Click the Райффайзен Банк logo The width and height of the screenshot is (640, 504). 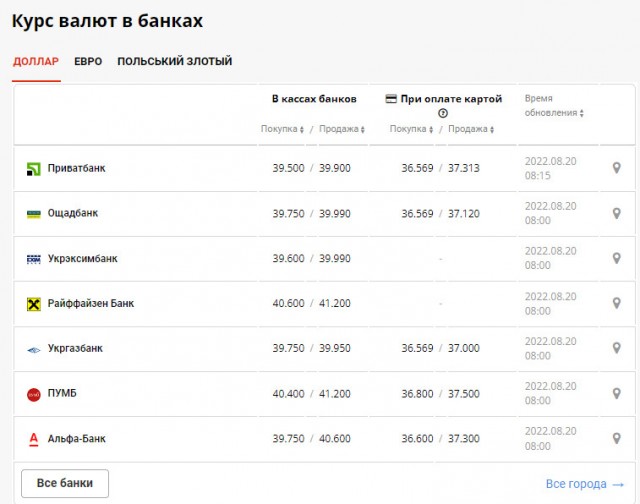(33, 303)
